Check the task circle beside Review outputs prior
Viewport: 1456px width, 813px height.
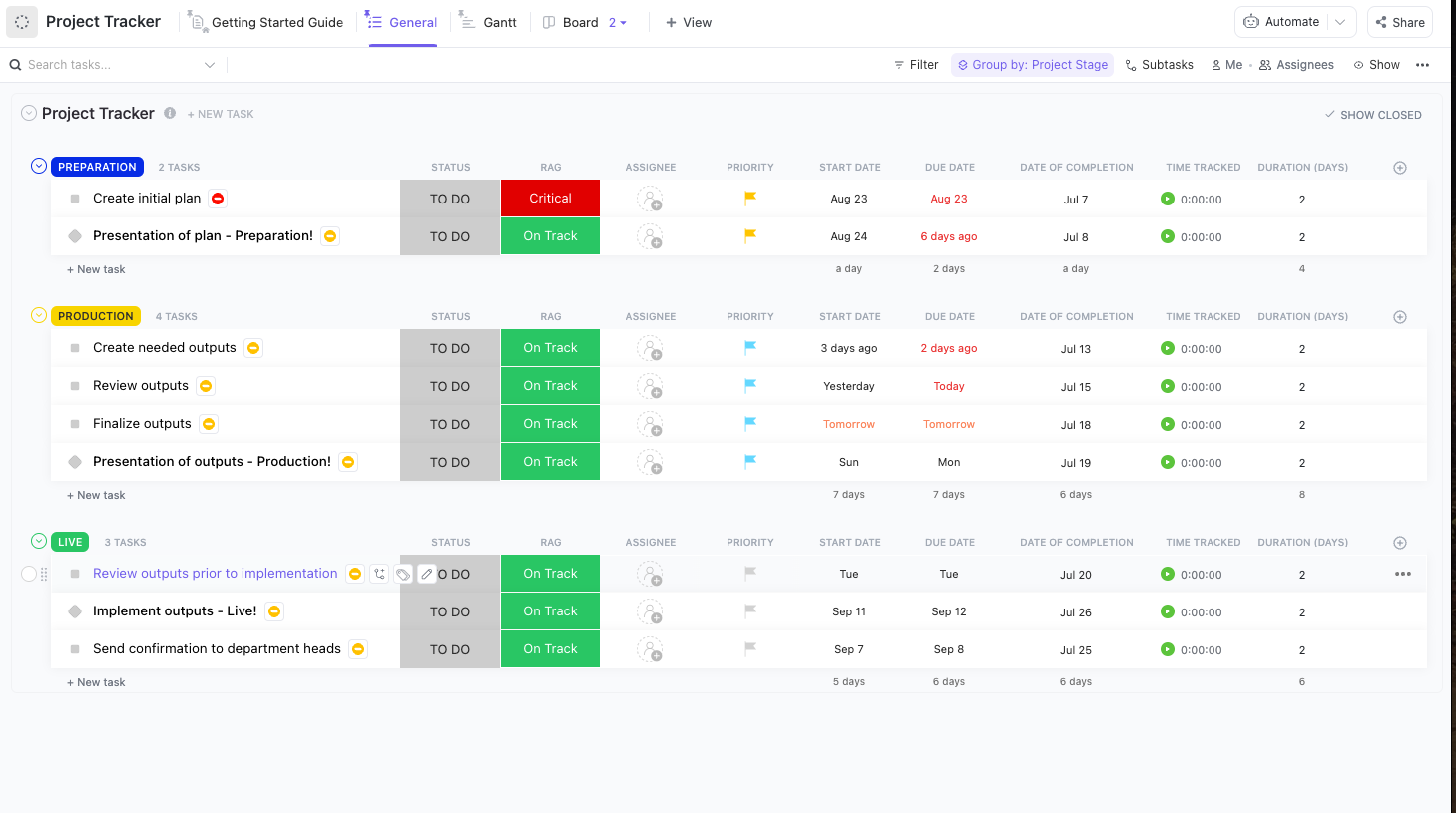[x=29, y=574]
